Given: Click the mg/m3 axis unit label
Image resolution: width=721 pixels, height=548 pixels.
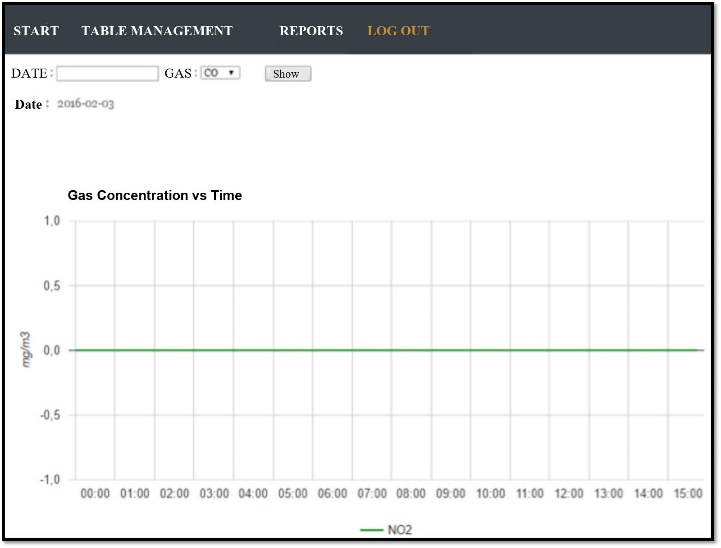Looking at the screenshot, I should 29,350.
